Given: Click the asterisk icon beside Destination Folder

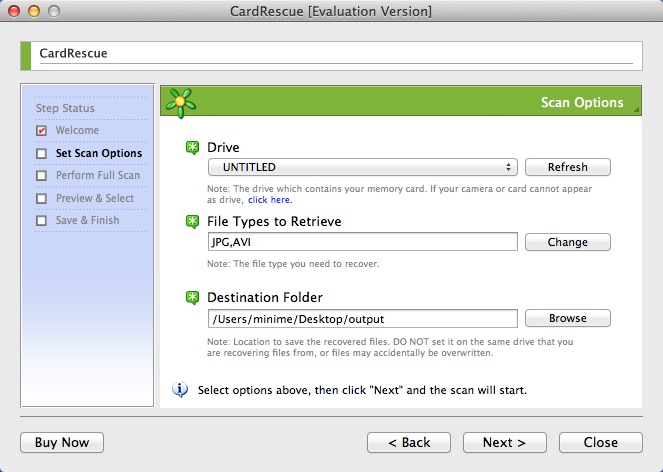Looking at the screenshot, I should click(x=193, y=297).
